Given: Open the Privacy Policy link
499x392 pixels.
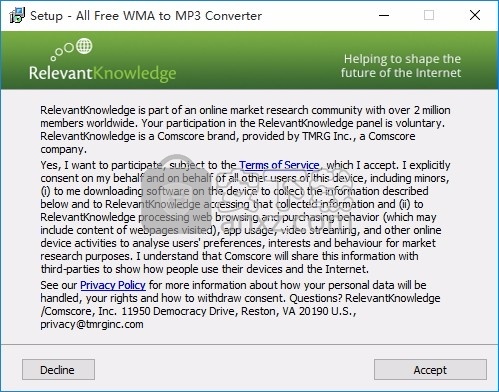Looking at the screenshot, I should (113, 285).
